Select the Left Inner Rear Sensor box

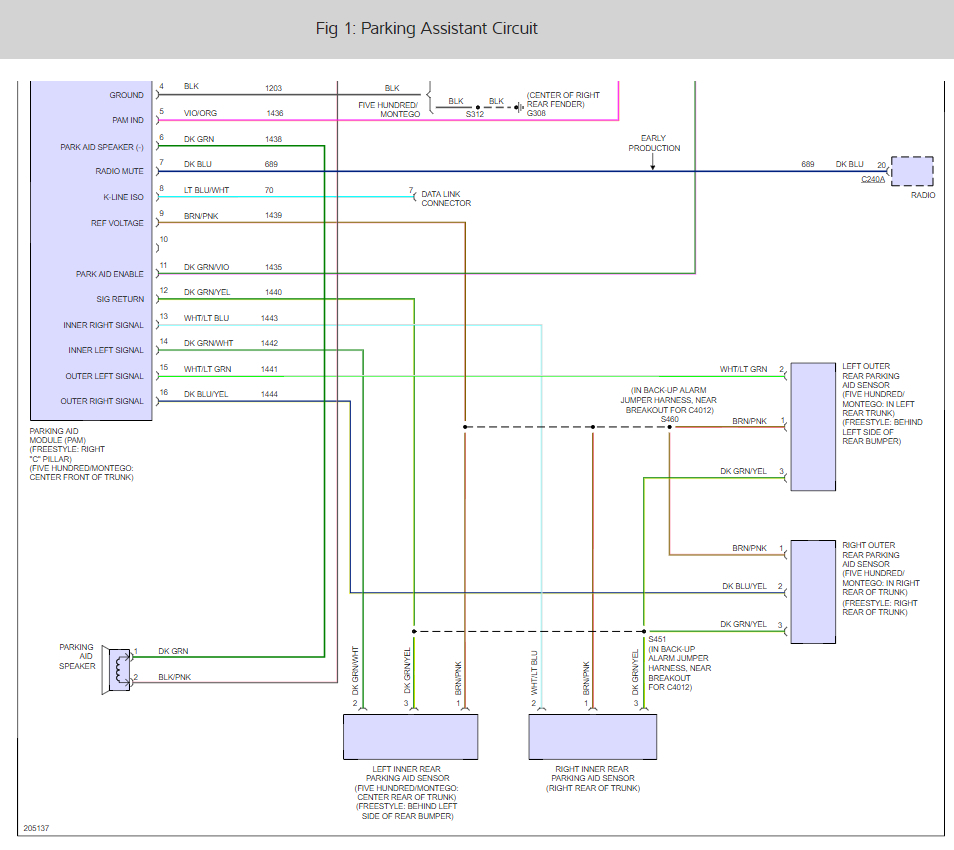tap(411, 737)
